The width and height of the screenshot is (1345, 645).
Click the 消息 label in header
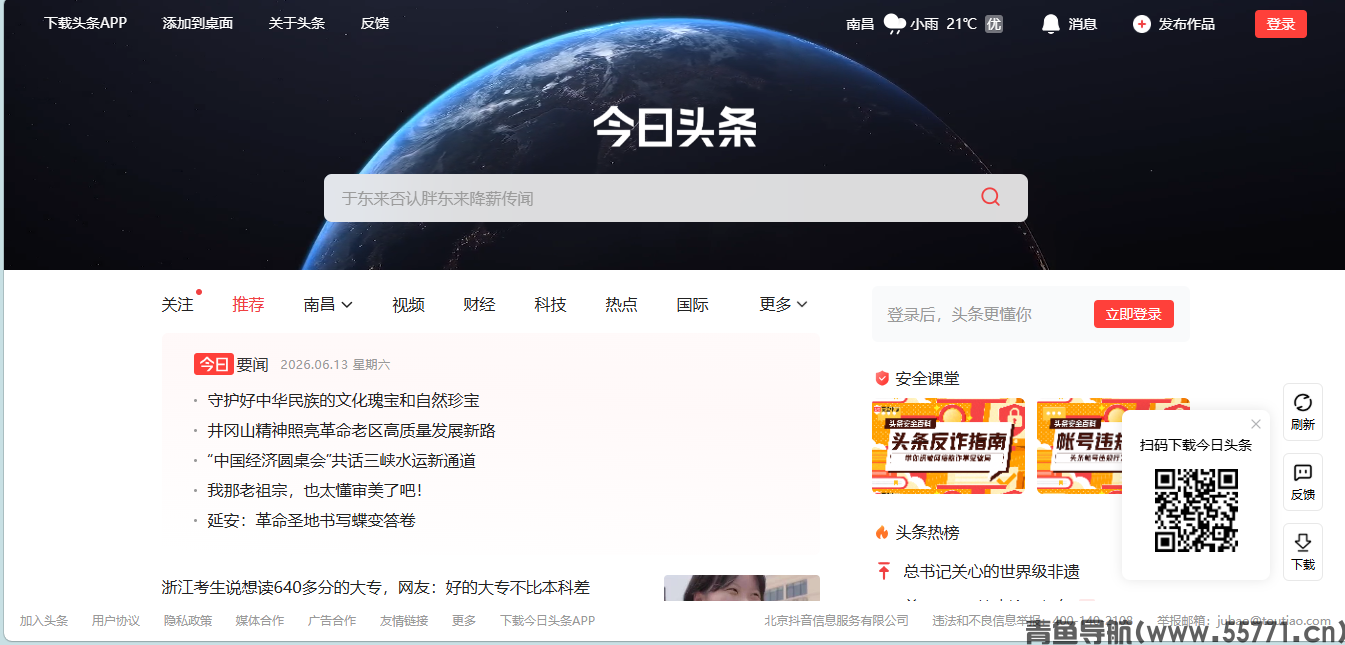[x=1082, y=24]
